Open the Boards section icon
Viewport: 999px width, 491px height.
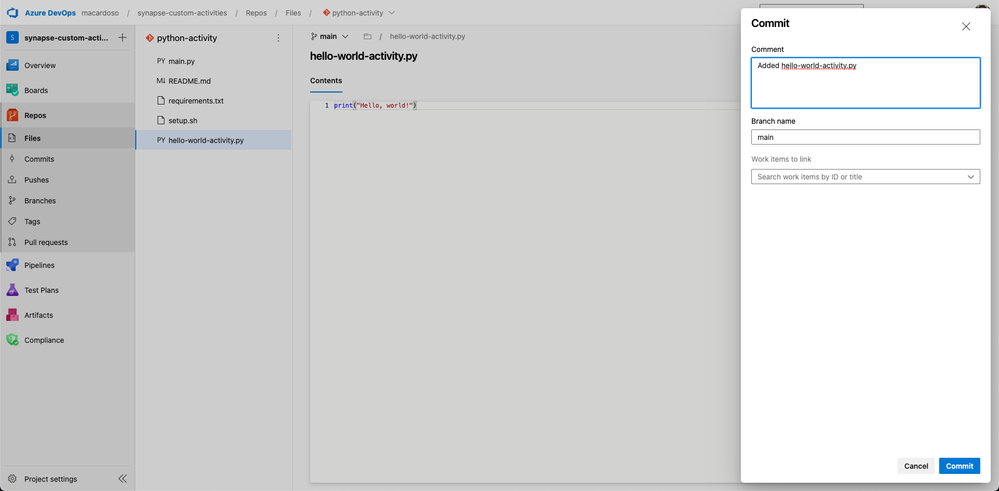pos(11,90)
